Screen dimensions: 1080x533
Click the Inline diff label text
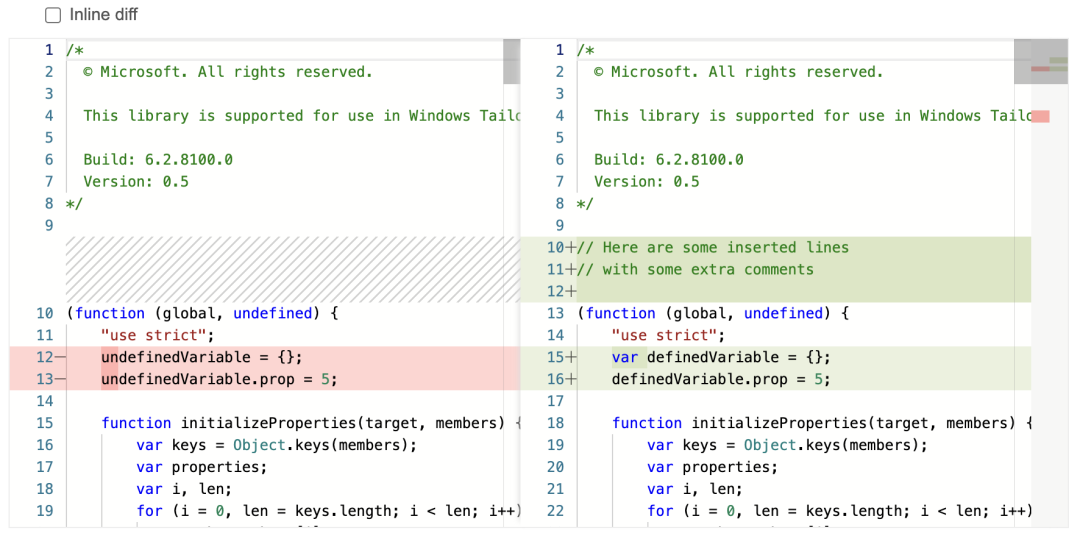(104, 15)
